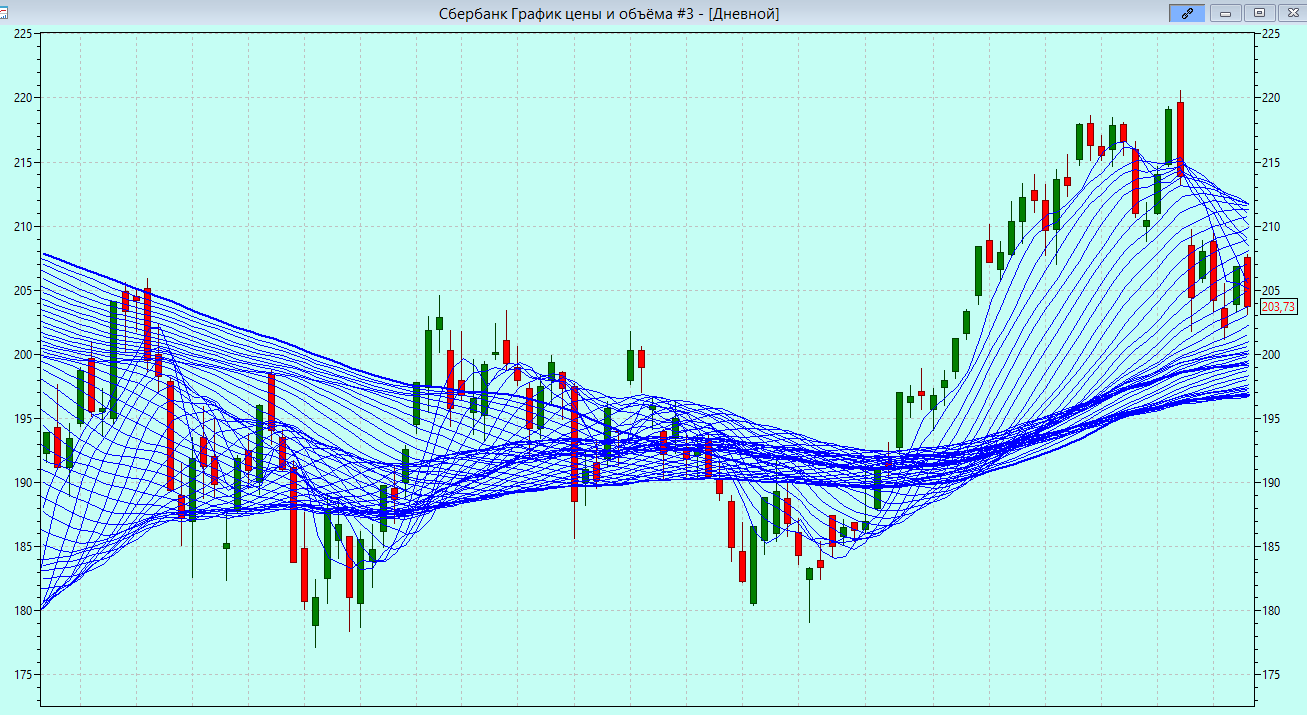Viewport: 1307px width, 715px height.
Task: Click the 180 label on the right axis
Action: pos(1270,610)
